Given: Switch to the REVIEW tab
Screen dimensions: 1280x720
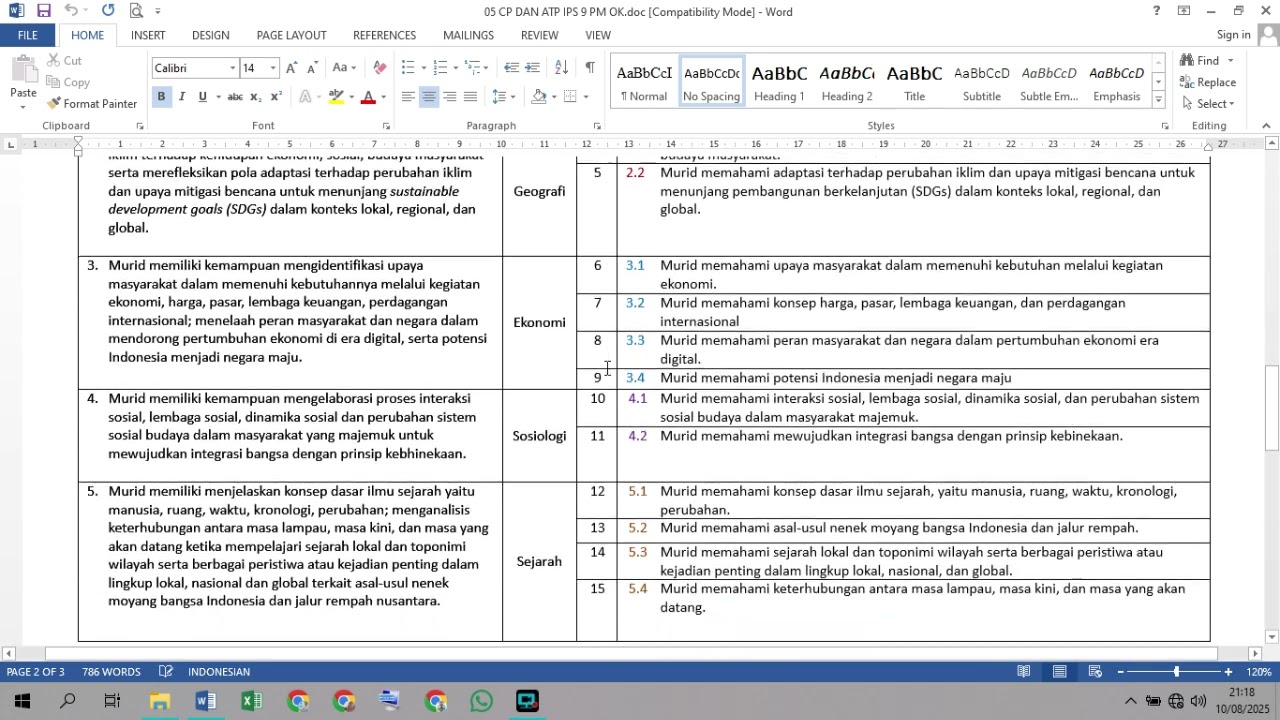Looking at the screenshot, I should coord(539,35).
